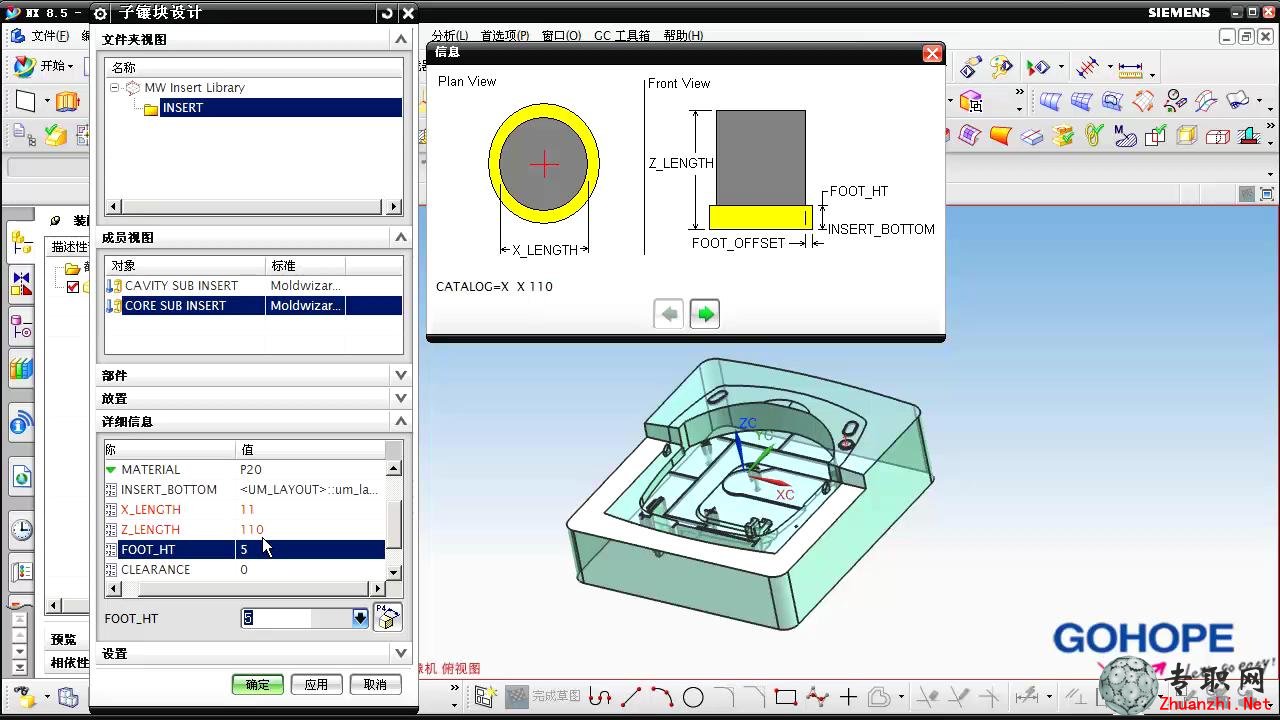Image resolution: width=1280 pixels, height=720 pixels.
Task: Open the 帮助 menu
Action: coord(682,35)
